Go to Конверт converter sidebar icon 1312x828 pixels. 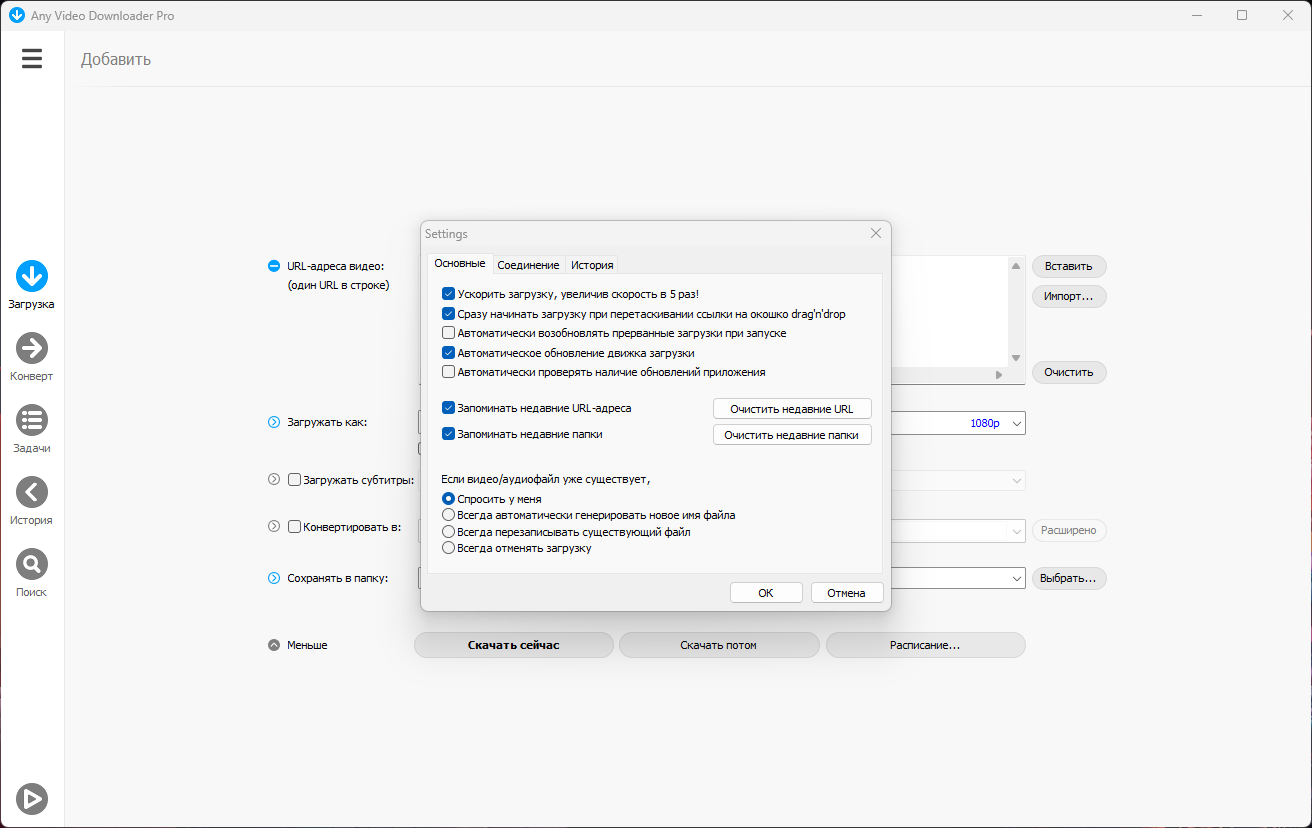pyautogui.click(x=32, y=348)
